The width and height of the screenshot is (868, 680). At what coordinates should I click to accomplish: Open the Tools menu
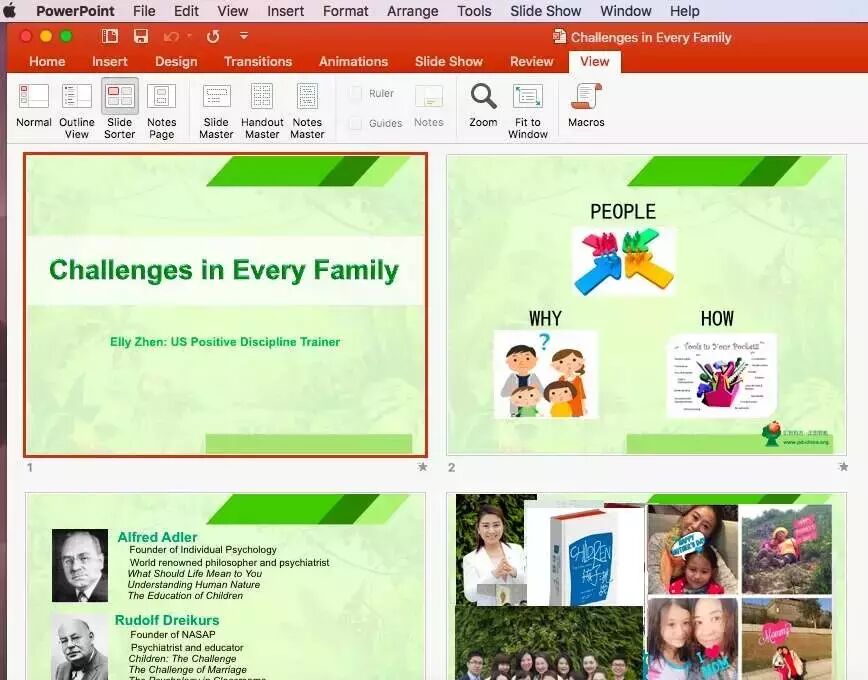point(474,11)
